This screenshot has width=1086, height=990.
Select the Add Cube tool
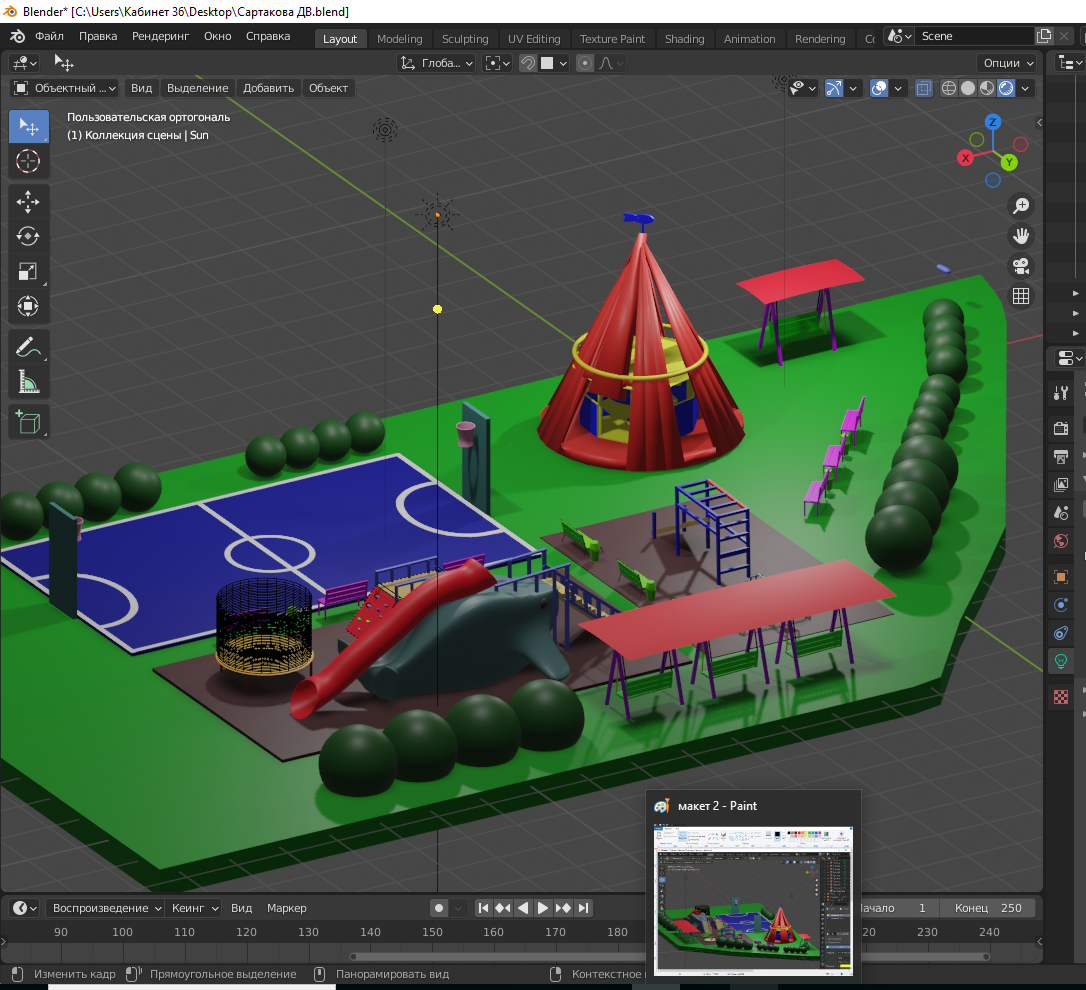pyautogui.click(x=28, y=421)
